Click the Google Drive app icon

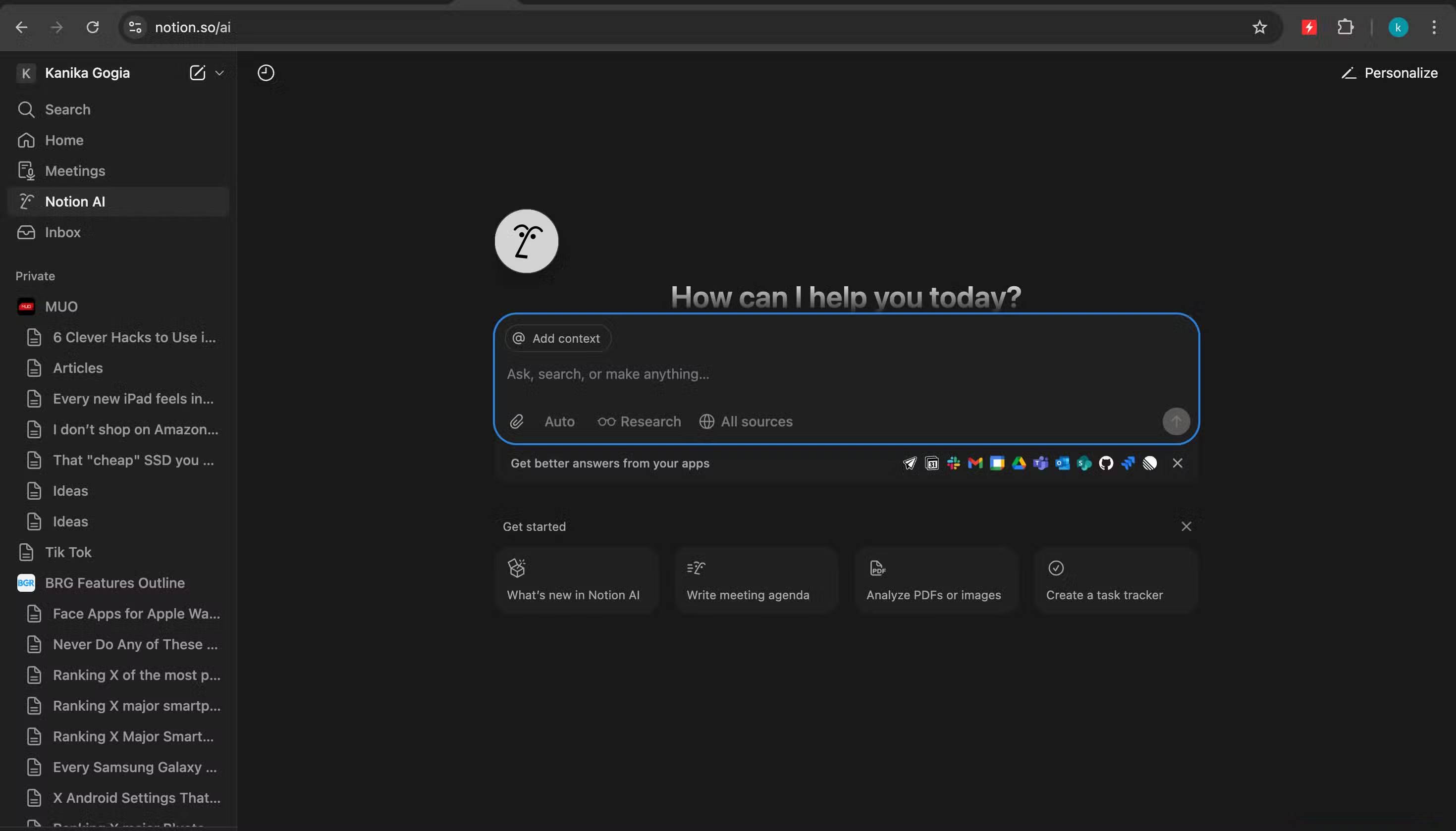[x=1019, y=464]
